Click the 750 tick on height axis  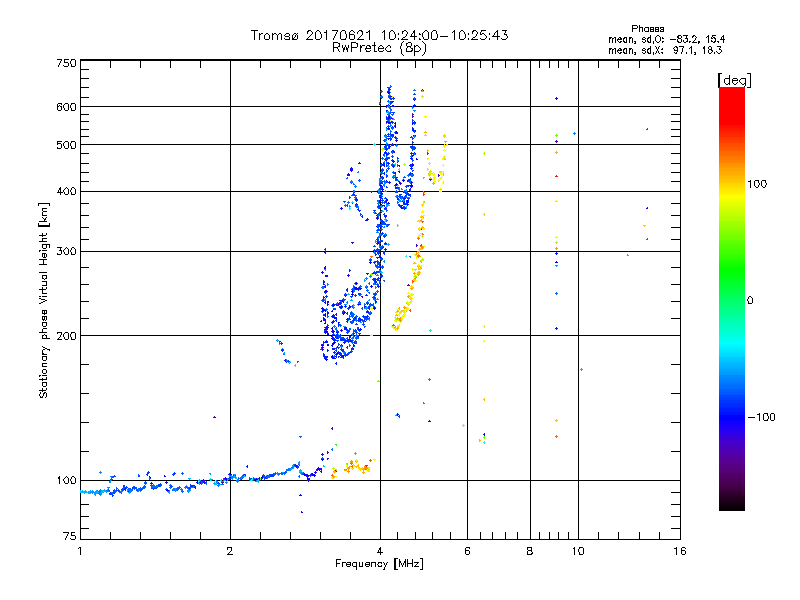[x=66, y=63]
